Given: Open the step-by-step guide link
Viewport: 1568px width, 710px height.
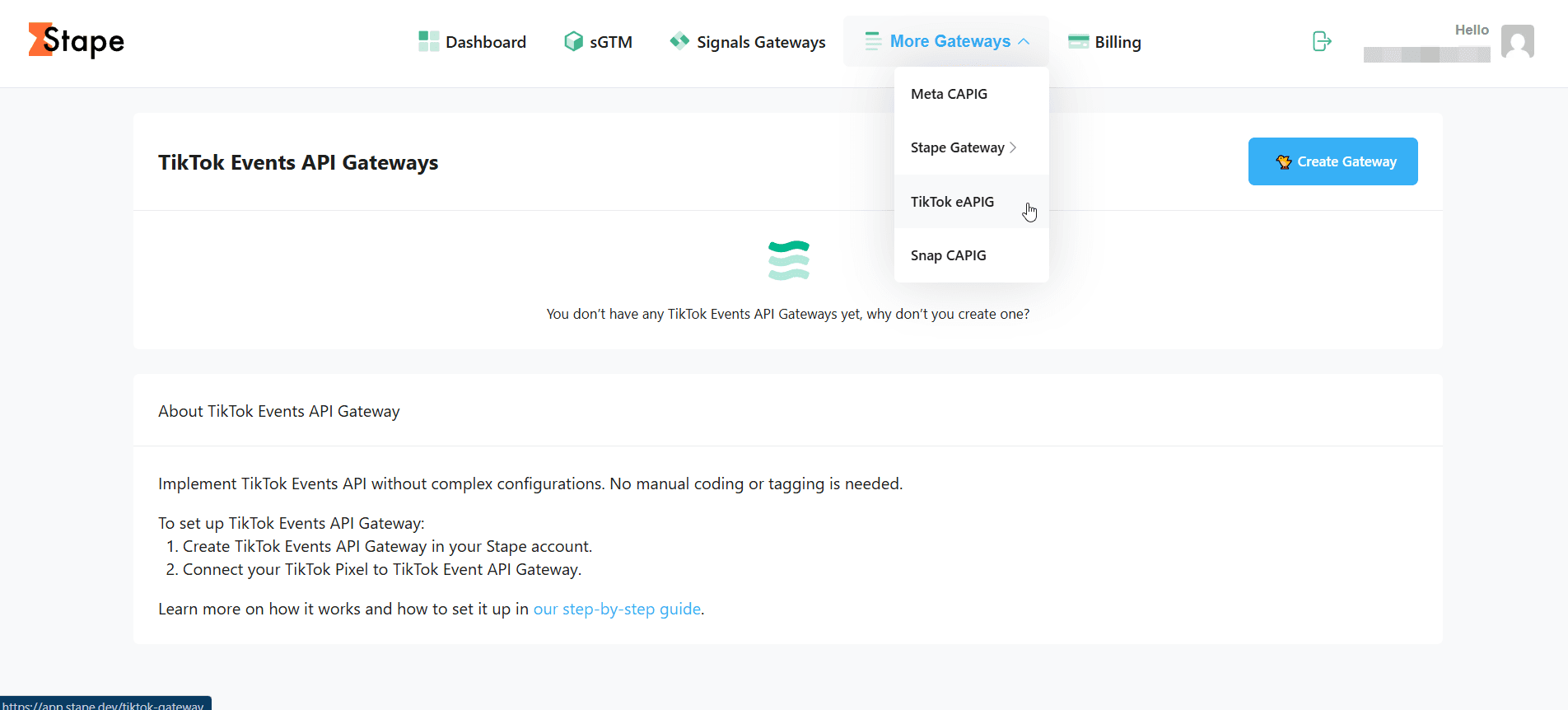Looking at the screenshot, I should (x=618, y=609).
